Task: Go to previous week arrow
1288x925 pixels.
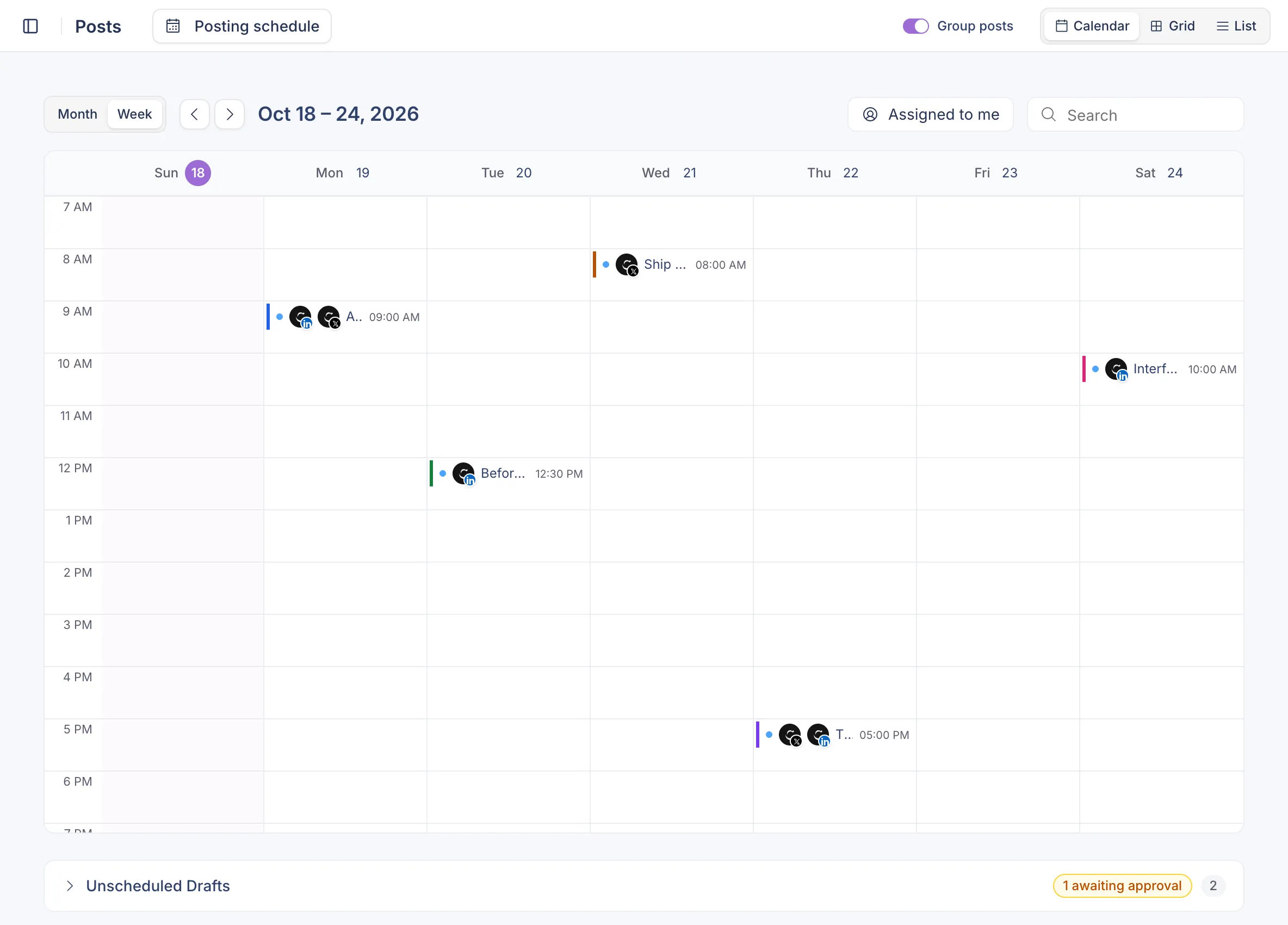Action: click(x=195, y=114)
